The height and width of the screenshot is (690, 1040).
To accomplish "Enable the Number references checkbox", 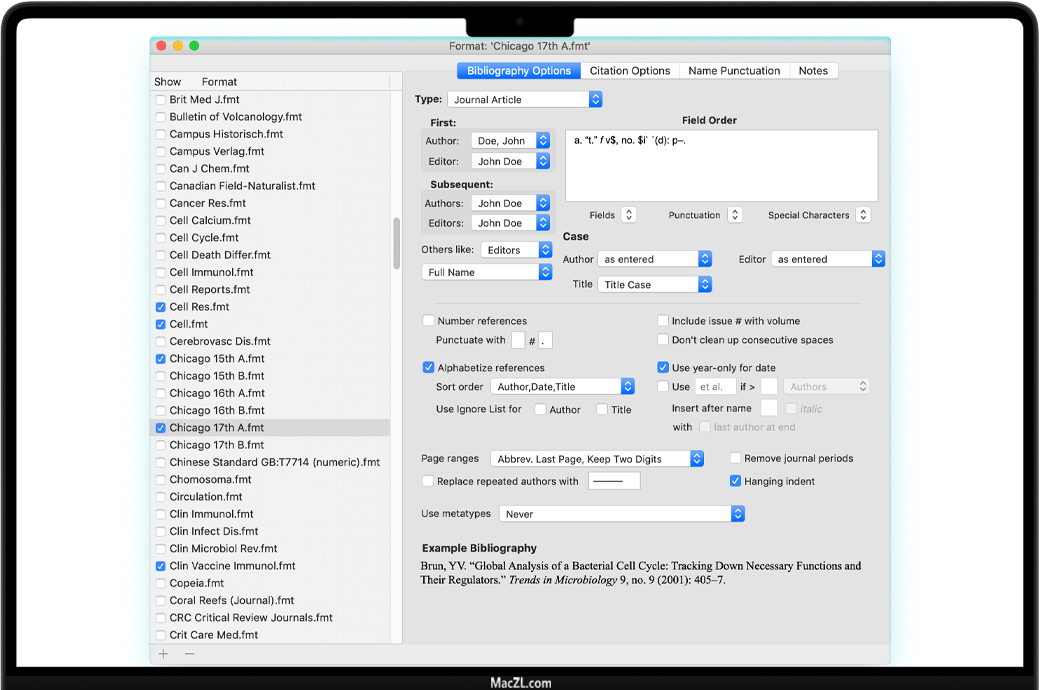I will (429, 321).
